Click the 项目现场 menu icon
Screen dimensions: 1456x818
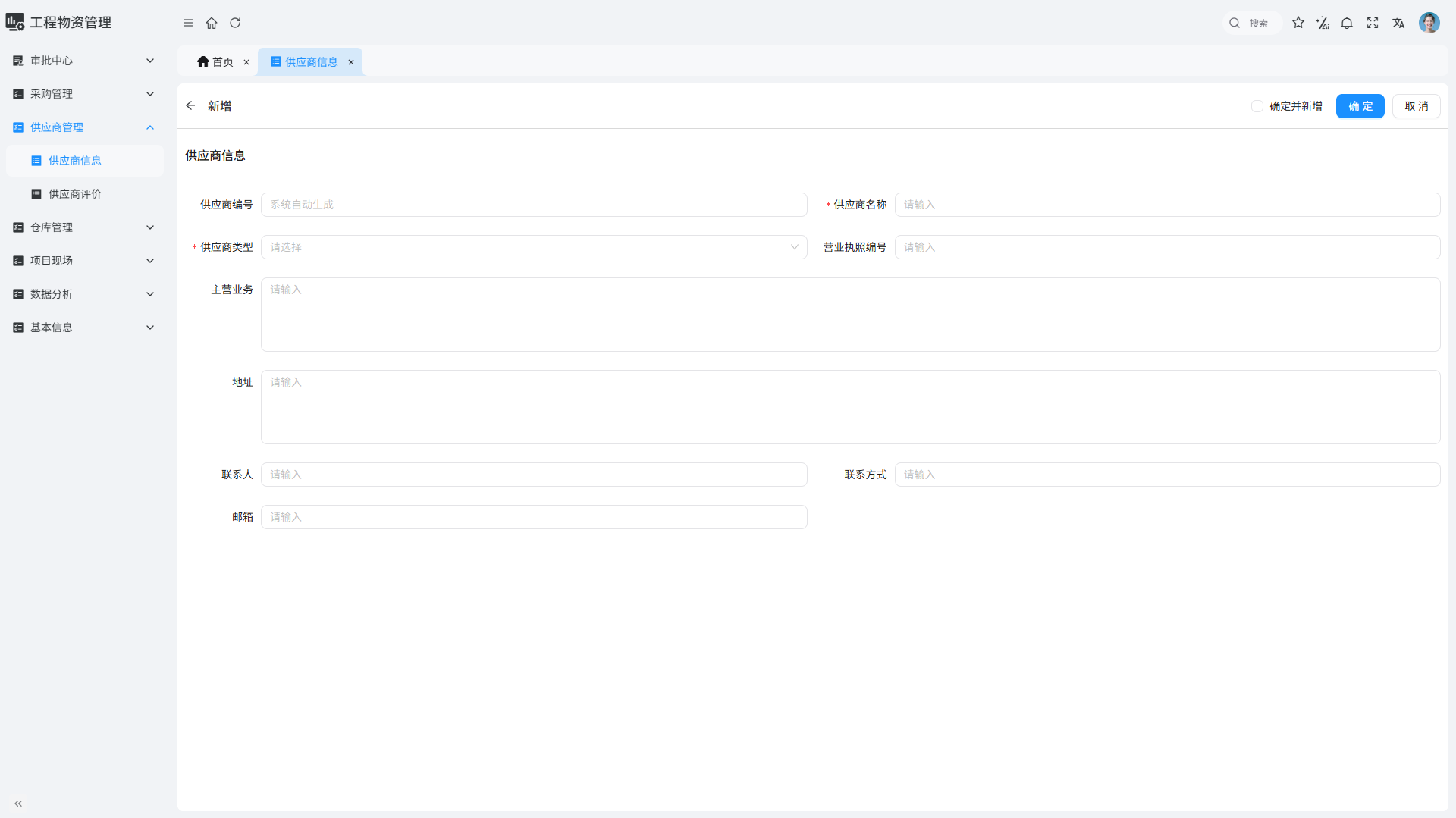18,261
